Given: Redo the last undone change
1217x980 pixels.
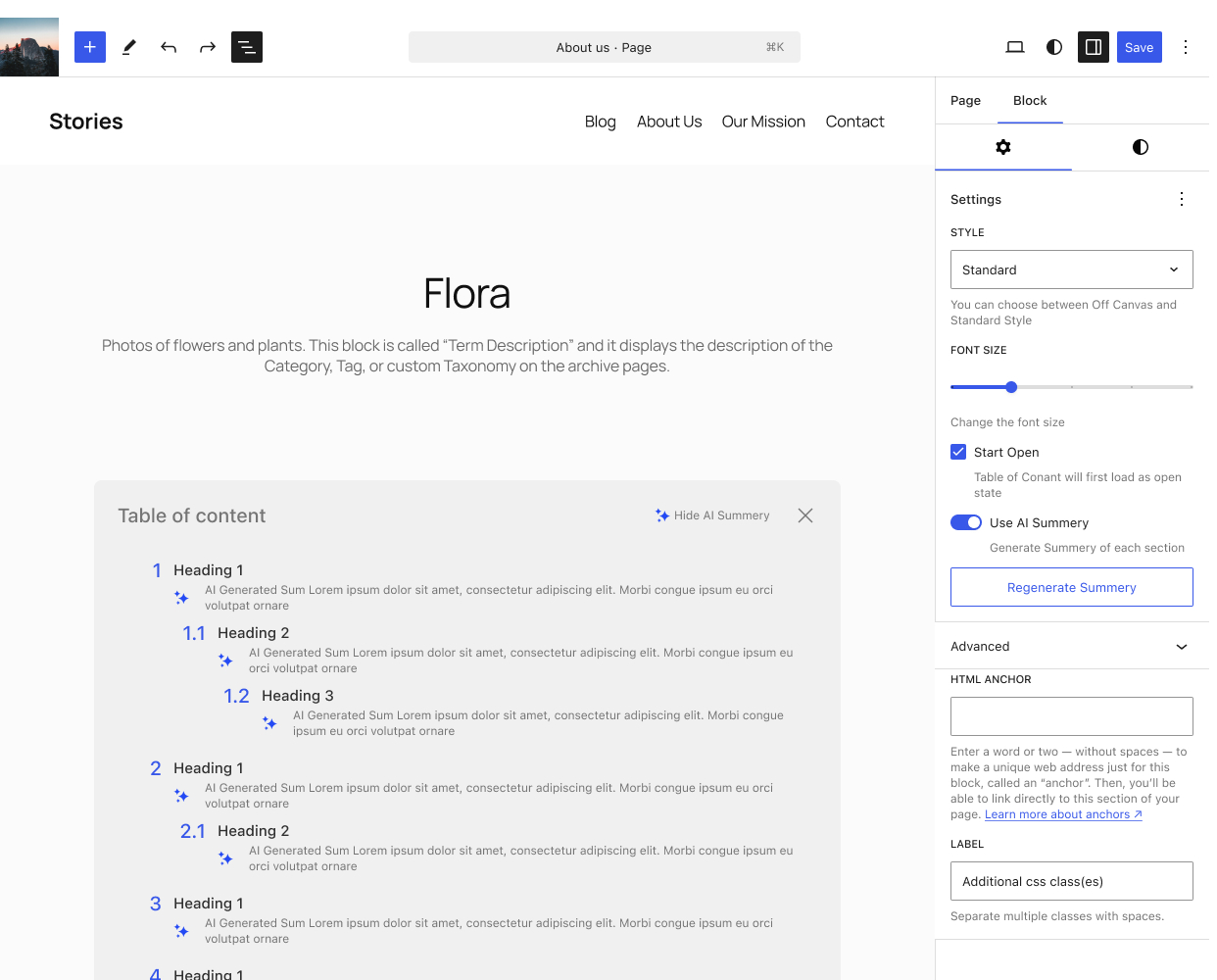Looking at the screenshot, I should point(208,47).
